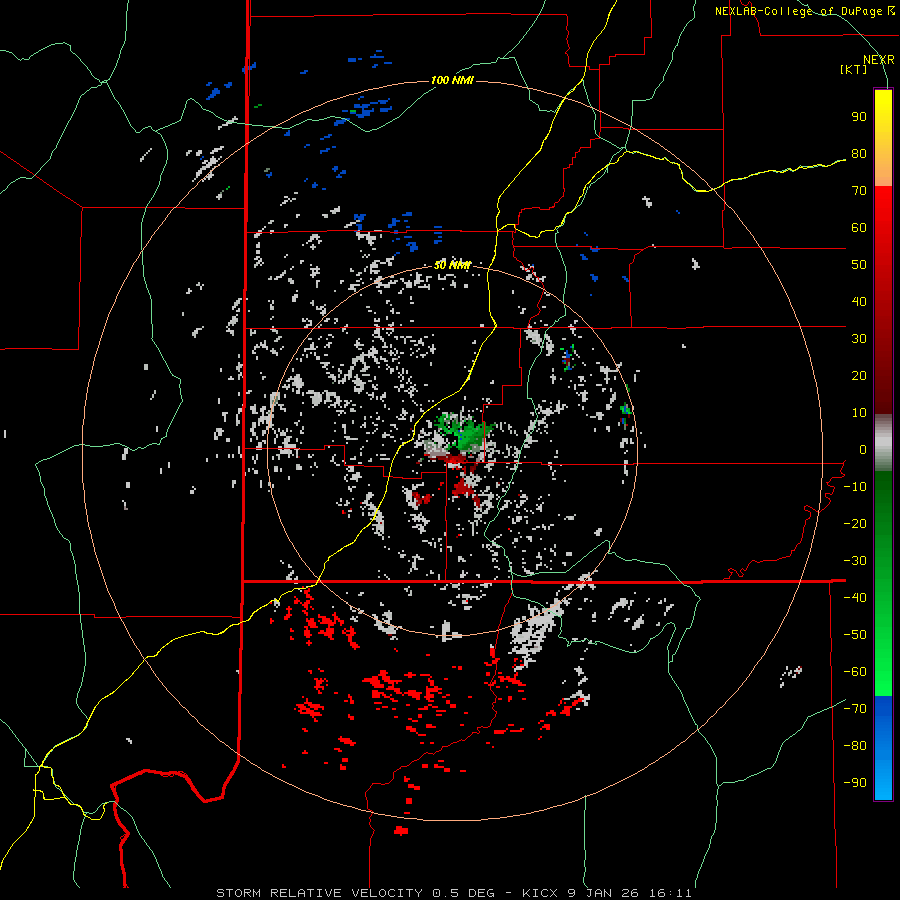This screenshot has width=900, height=900.
Task: Click the -20 scale value
Action: (855, 524)
